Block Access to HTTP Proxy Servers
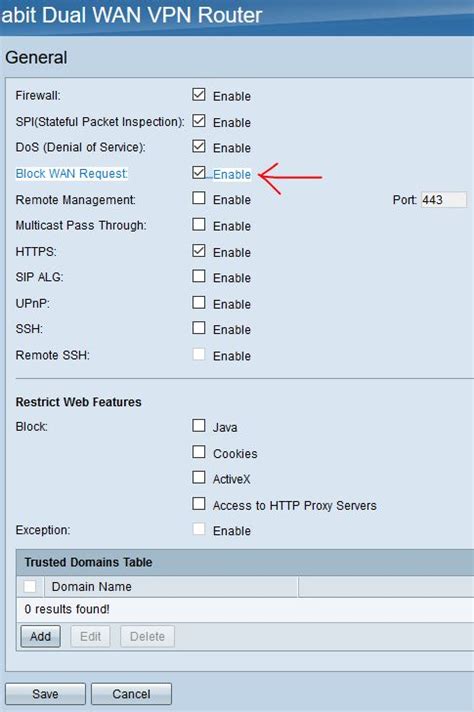The height and width of the screenshot is (712, 474). click(x=199, y=504)
